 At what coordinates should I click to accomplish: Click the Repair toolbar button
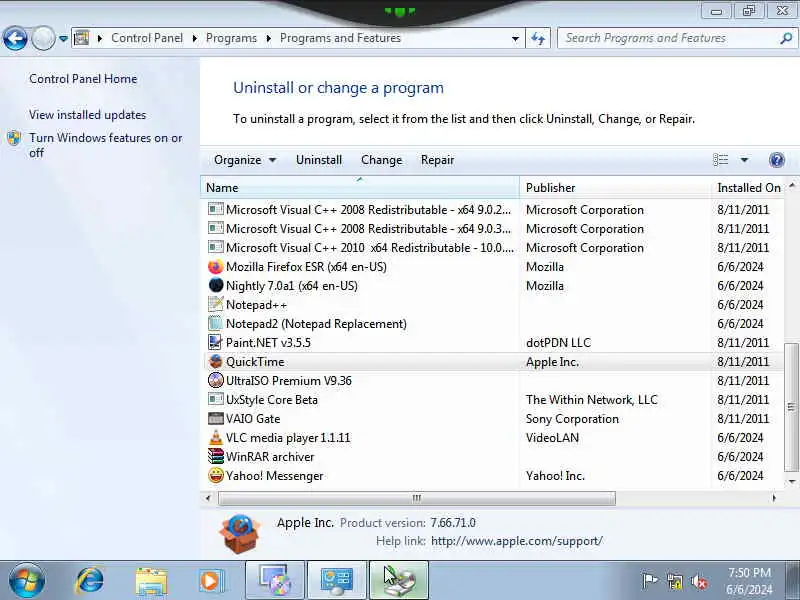pos(437,160)
